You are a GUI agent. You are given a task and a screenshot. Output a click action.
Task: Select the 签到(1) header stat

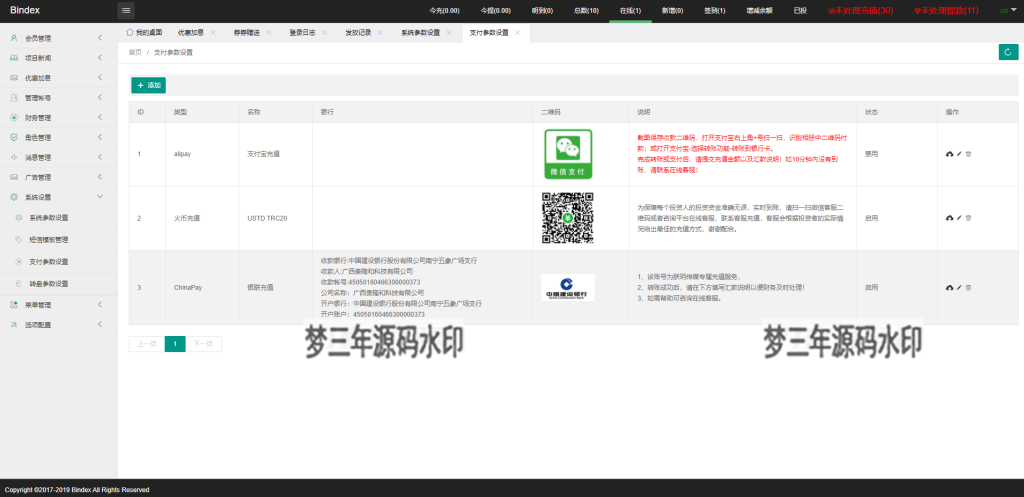(x=714, y=10)
